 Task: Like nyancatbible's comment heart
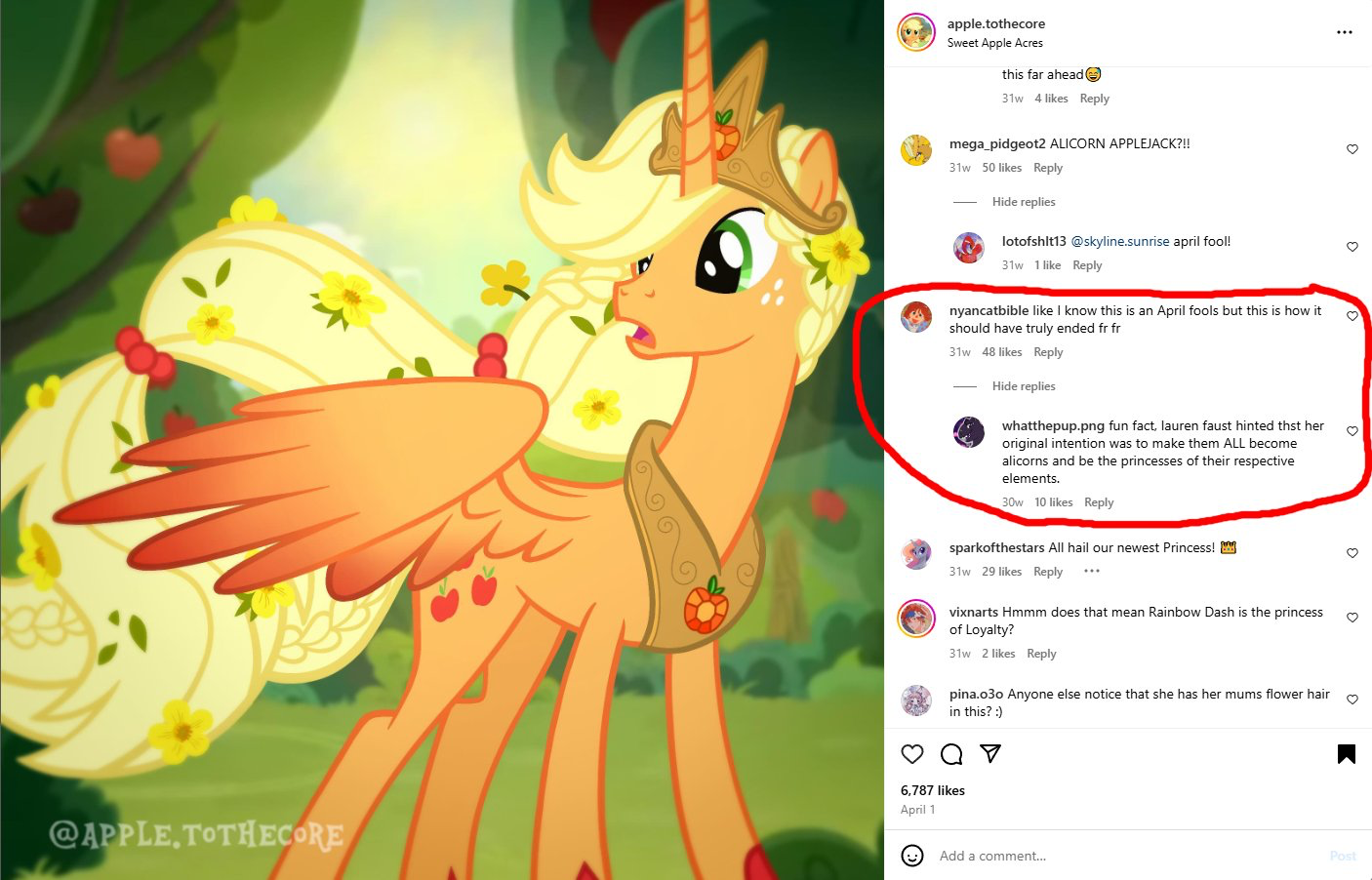pyautogui.click(x=1352, y=316)
